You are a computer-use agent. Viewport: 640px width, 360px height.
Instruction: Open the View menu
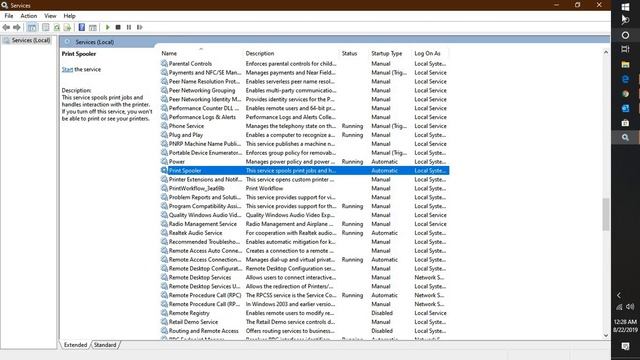point(50,16)
